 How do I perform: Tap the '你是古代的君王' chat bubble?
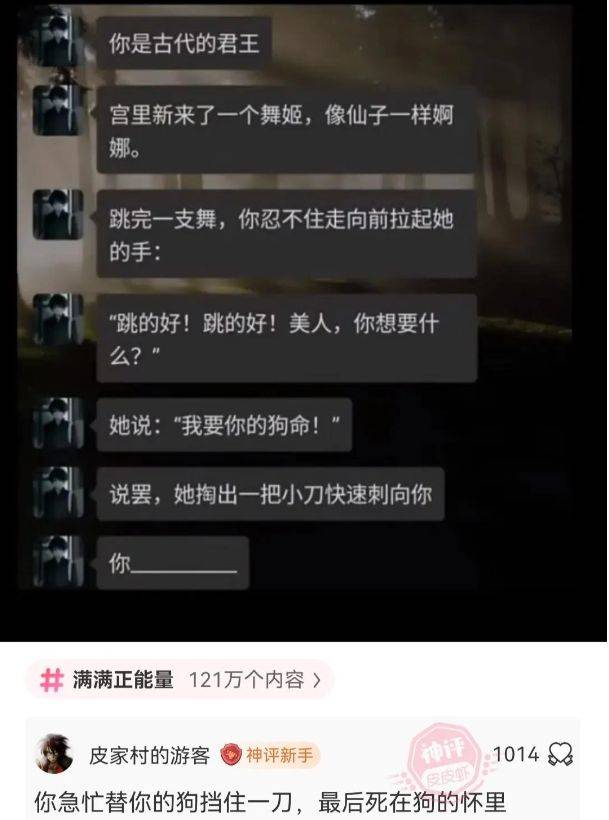coord(184,43)
